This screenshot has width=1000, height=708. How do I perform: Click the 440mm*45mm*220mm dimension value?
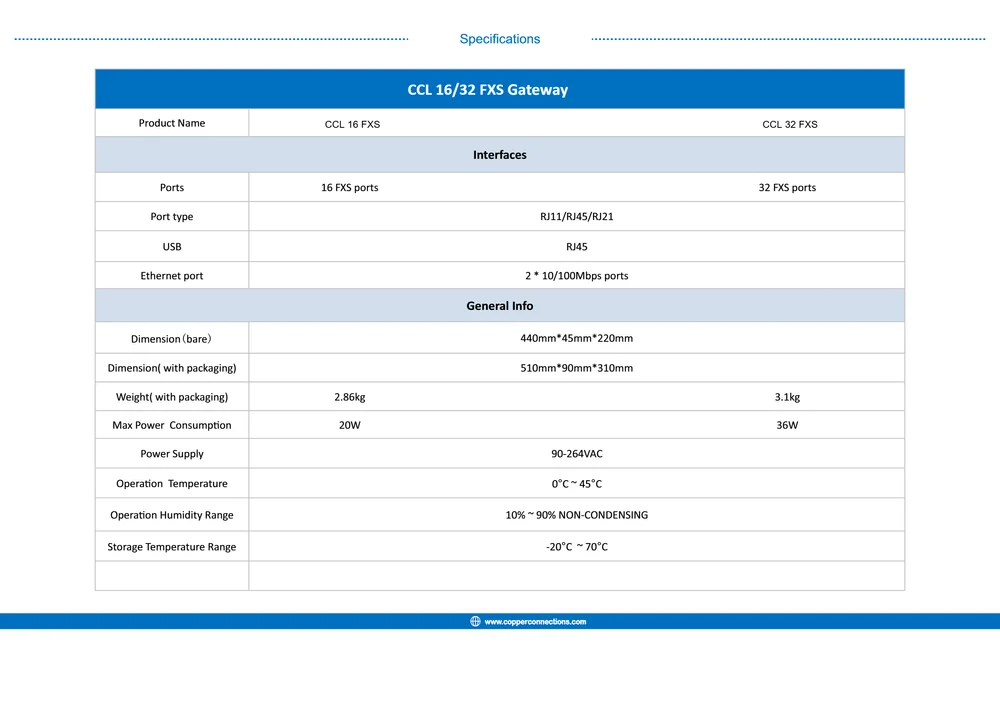tap(576, 338)
